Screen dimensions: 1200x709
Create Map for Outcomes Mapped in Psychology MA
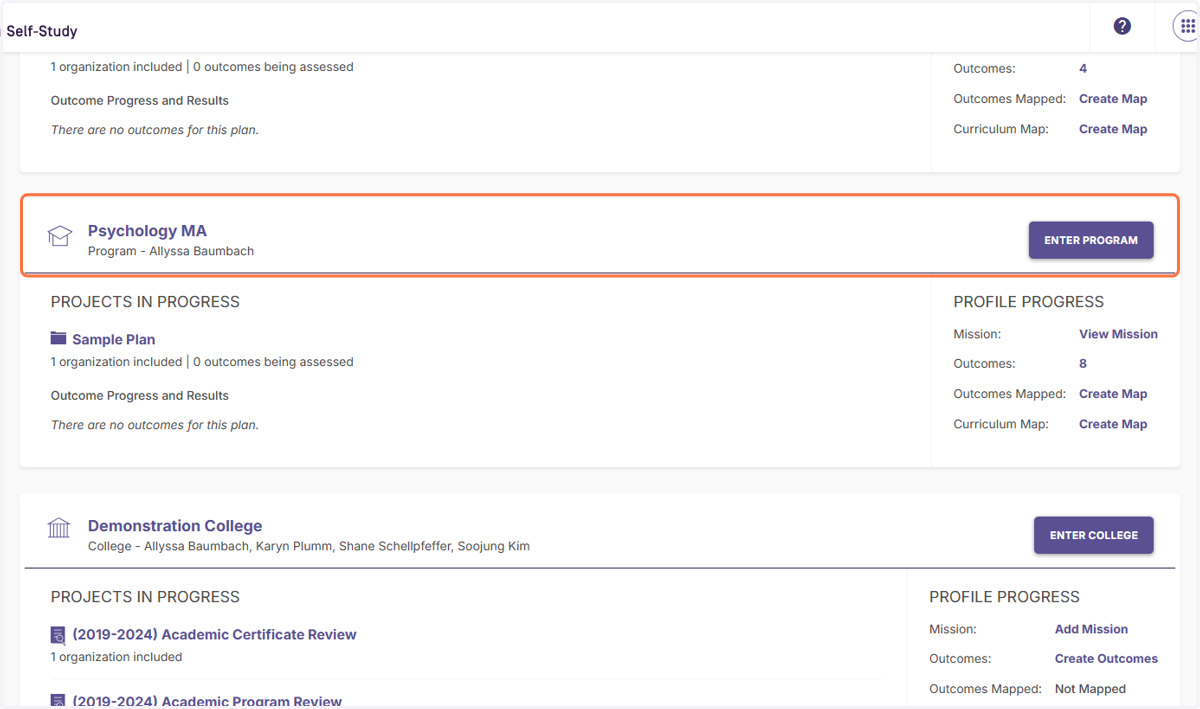pyautogui.click(x=1113, y=394)
